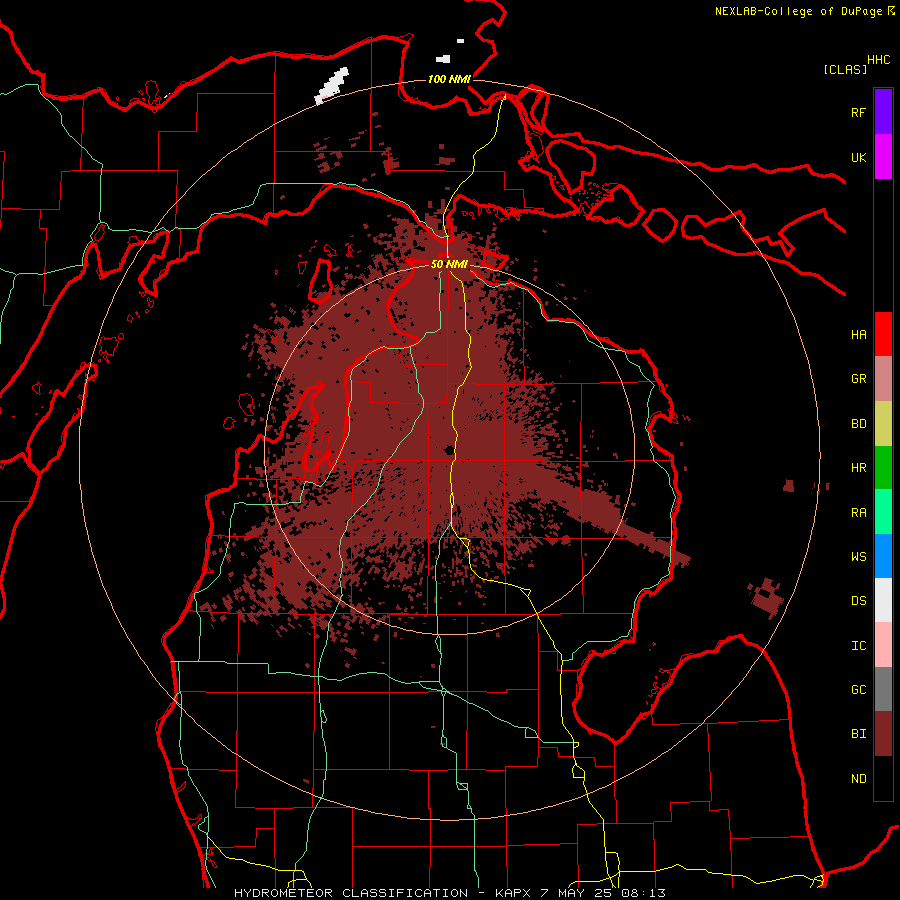Click the ND black legend swatch
900x900 pixels.
(883, 778)
